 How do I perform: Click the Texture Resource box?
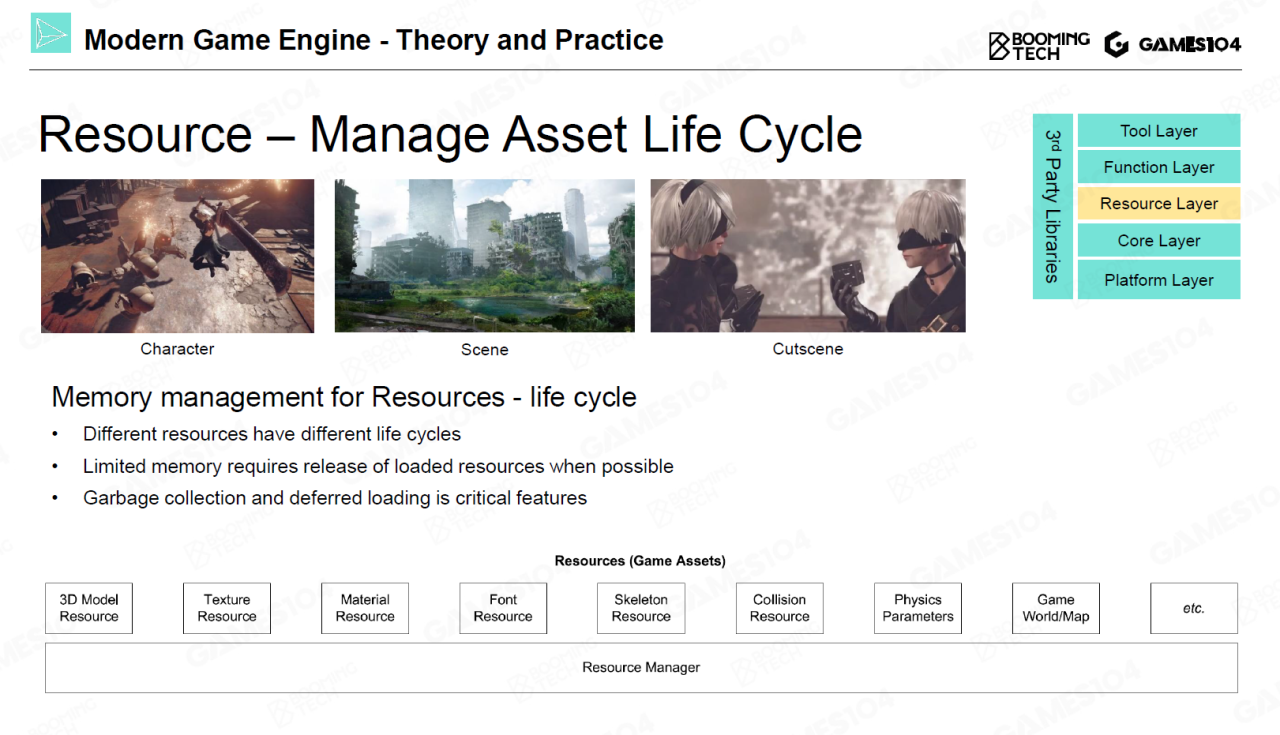pyautogui.click(x=227, y=608)
